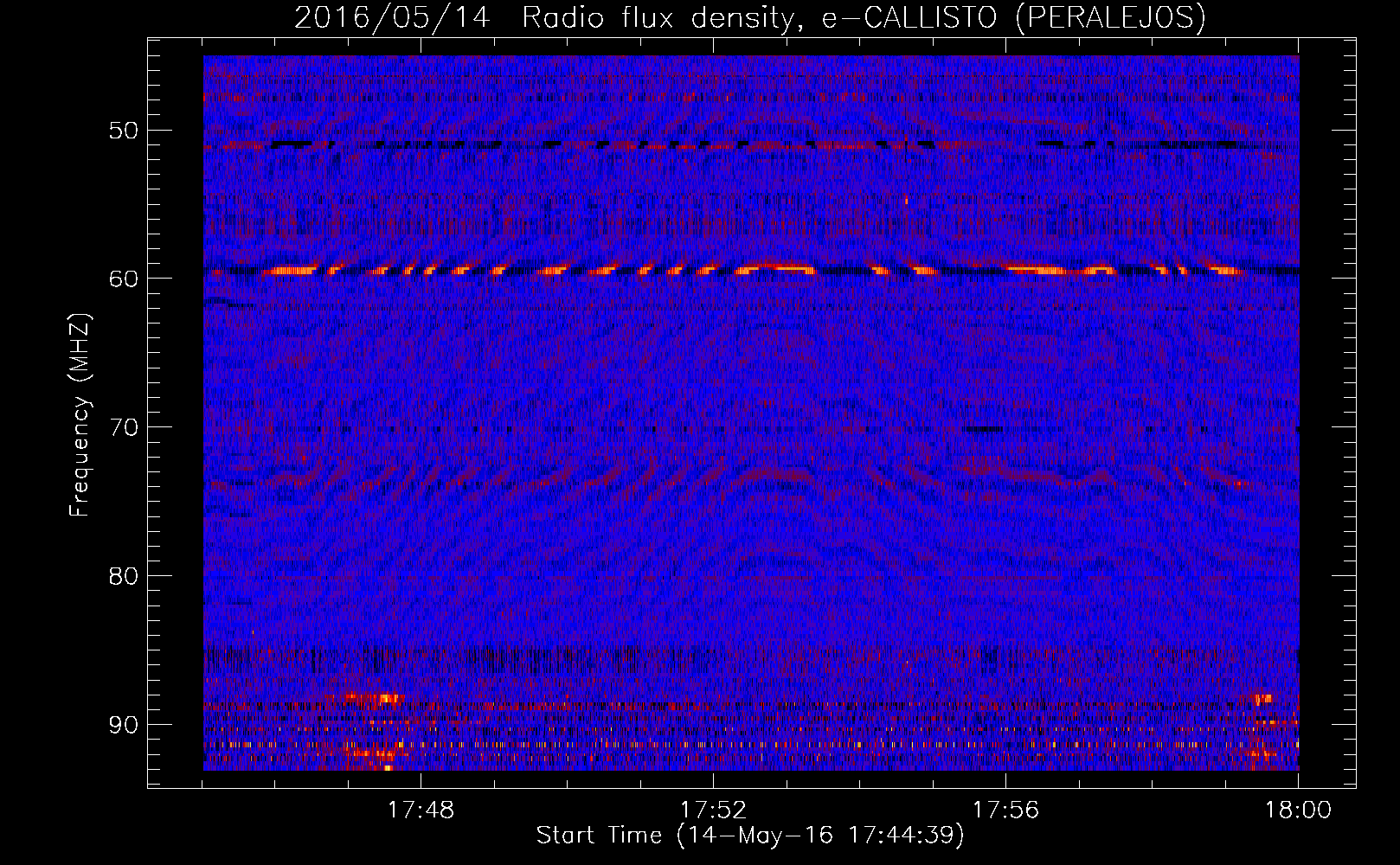
Task: Click the 17:52 time tick label
Action: click(713, 811)
